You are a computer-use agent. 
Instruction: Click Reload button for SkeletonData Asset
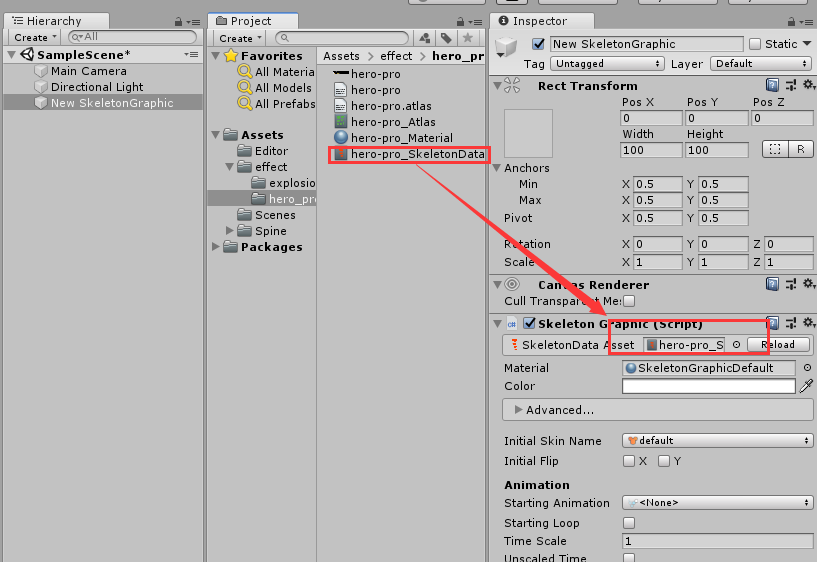pyautogui.click(x=778, y=345)
